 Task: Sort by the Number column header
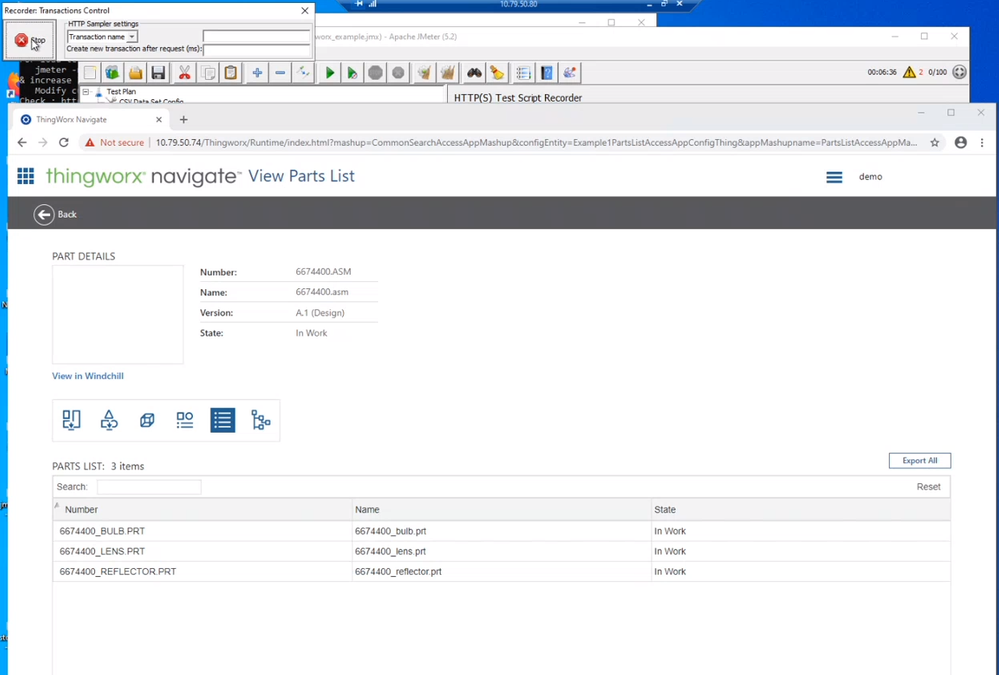click(x=203, y=510)
